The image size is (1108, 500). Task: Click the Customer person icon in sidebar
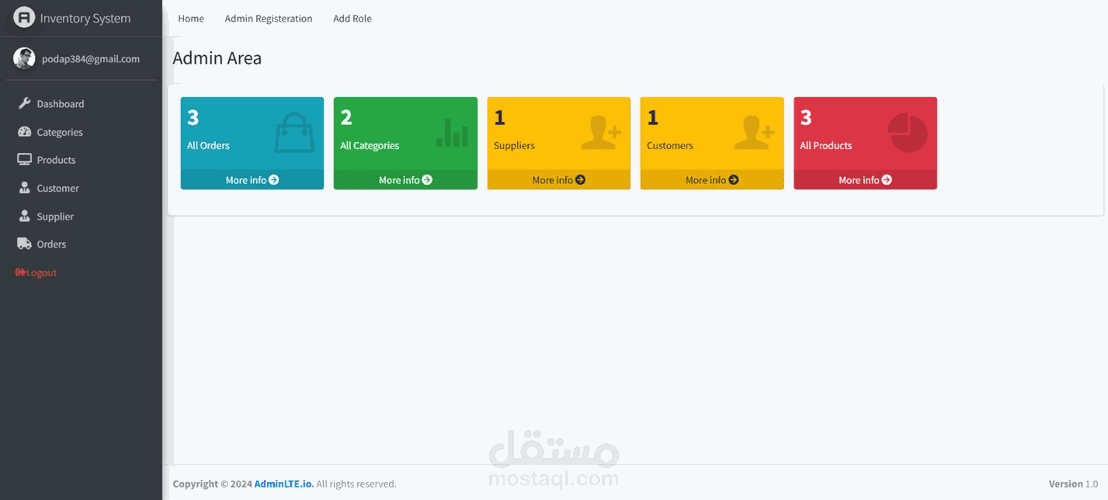24,188
